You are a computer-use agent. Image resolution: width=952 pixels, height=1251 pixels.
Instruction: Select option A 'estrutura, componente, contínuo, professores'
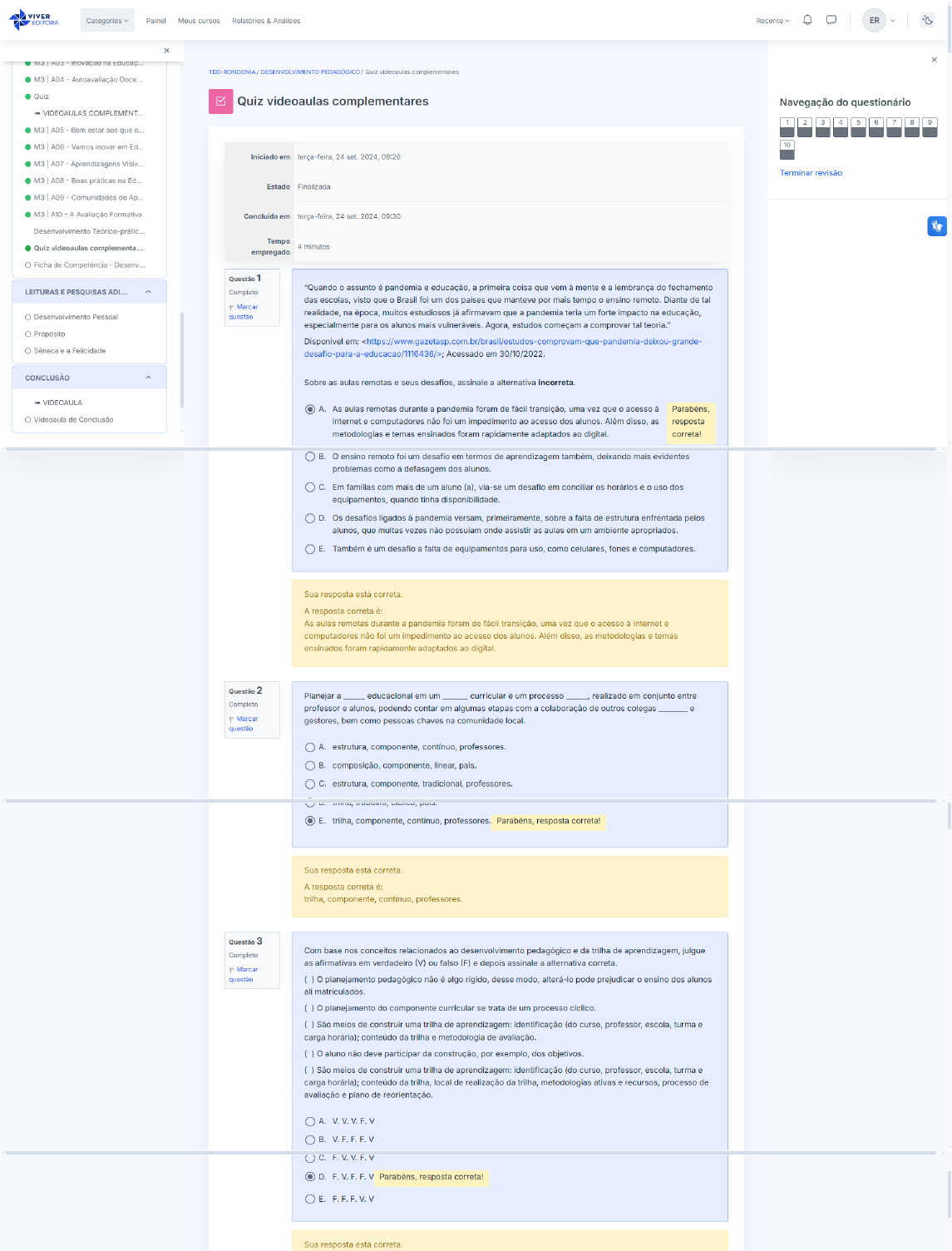pyautogui.click(x=310, y=747)
